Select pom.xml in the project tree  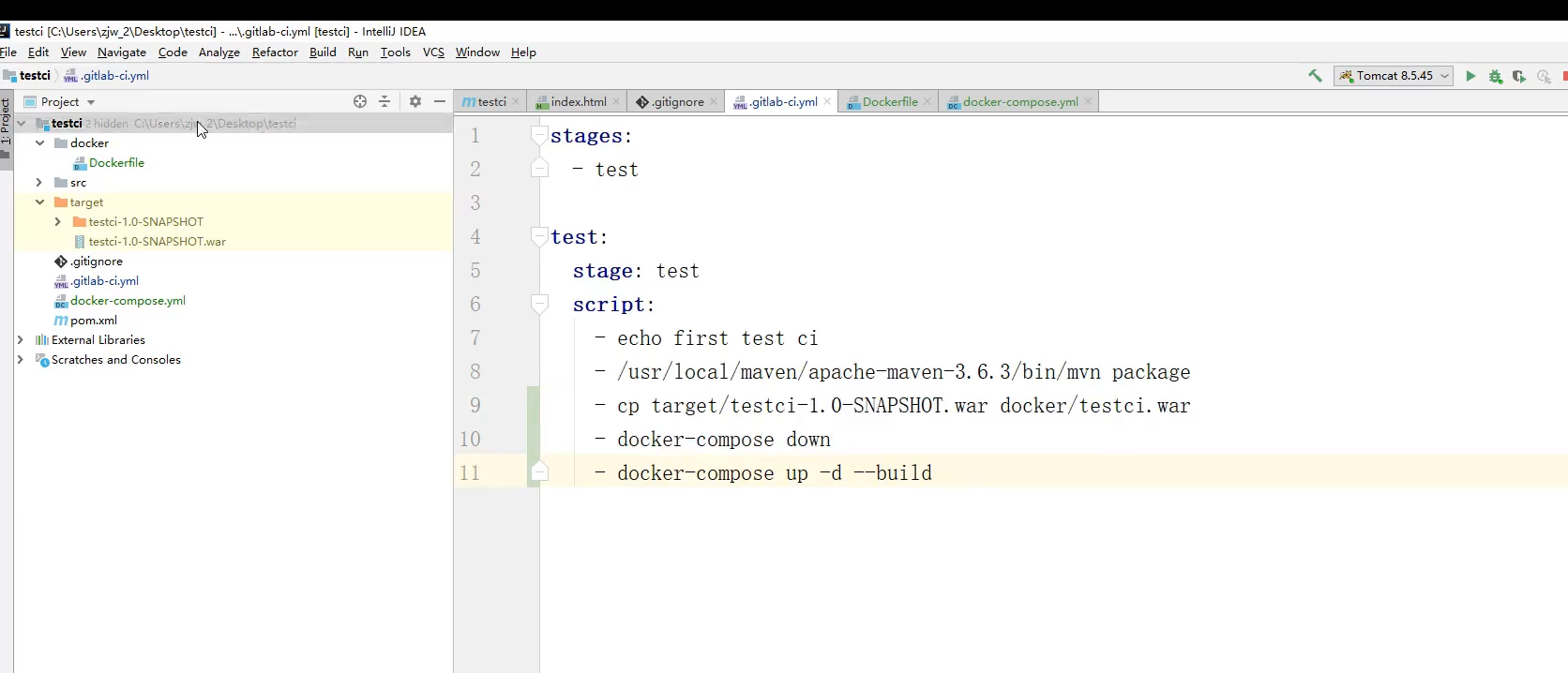(93, 321)
